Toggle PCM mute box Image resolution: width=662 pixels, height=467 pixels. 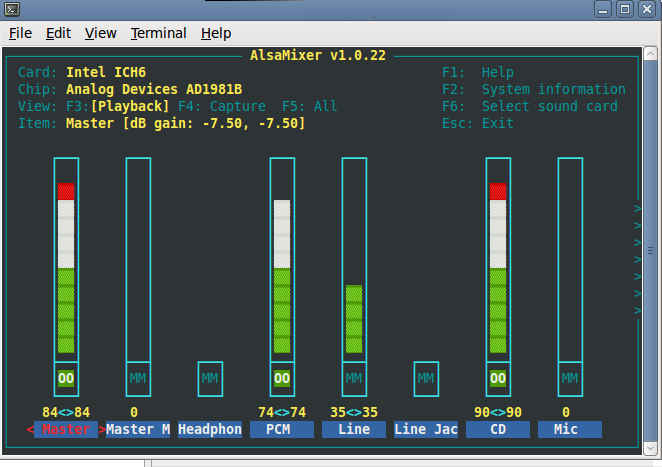282,378
